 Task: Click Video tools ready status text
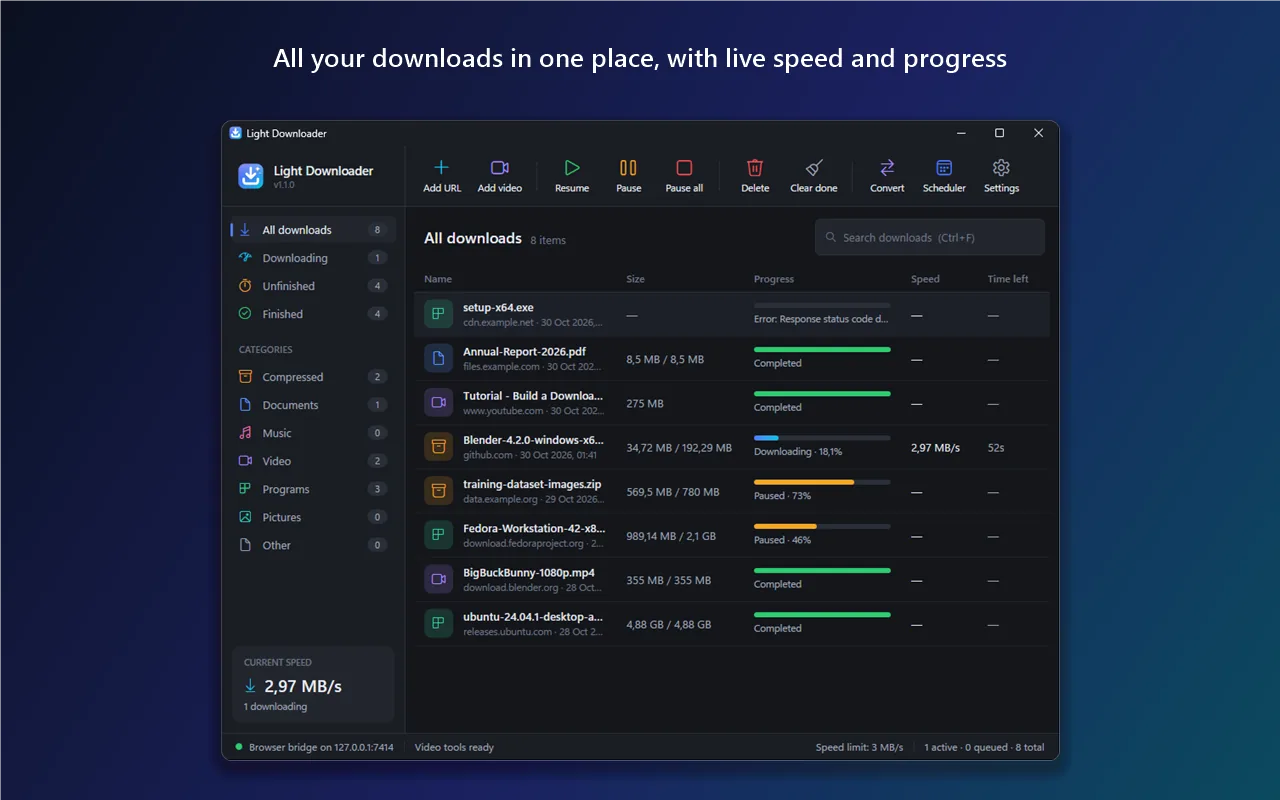tap(454, 747)
